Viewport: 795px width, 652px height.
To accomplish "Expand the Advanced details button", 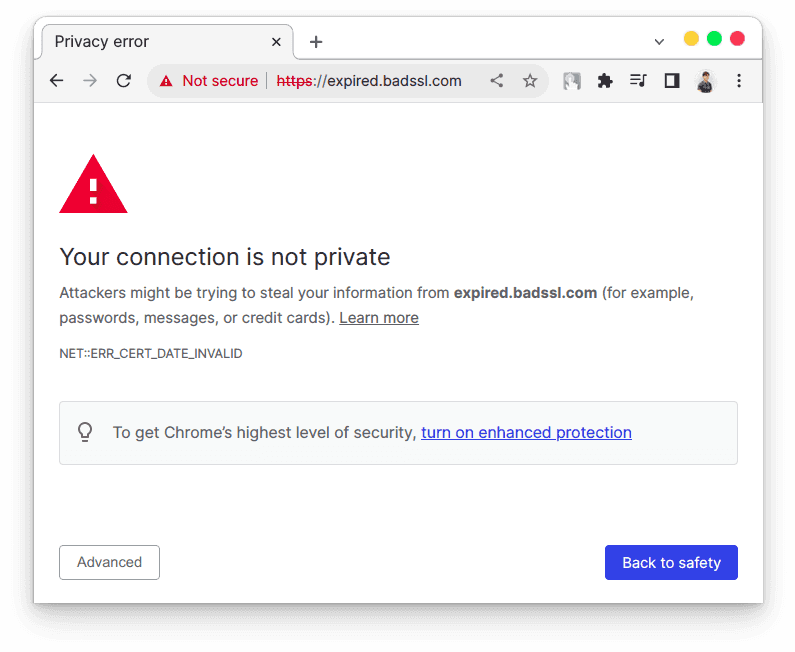I will [109, 562].
